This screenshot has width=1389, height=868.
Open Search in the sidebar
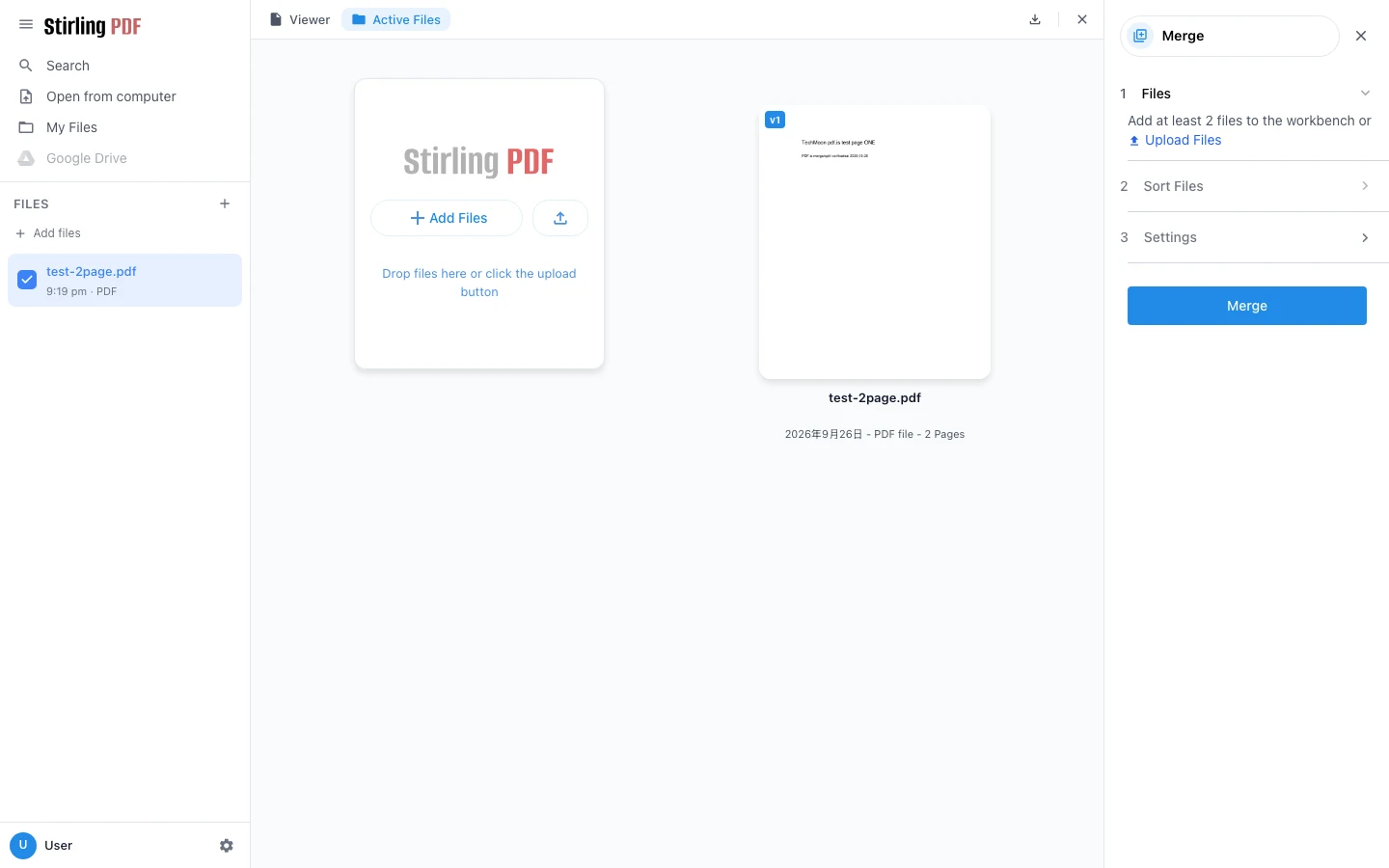(124, 66)
